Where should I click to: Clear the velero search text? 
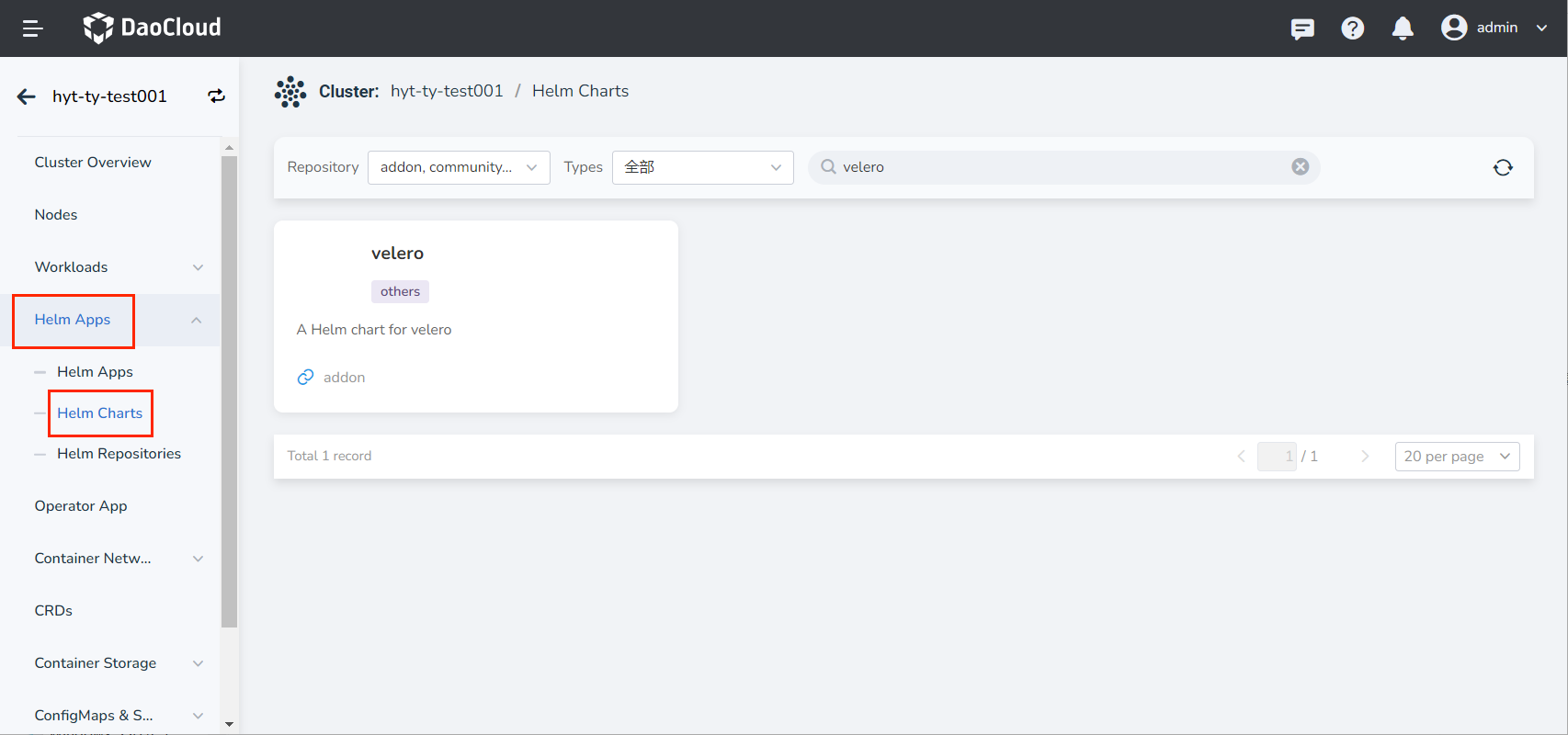1300,166
